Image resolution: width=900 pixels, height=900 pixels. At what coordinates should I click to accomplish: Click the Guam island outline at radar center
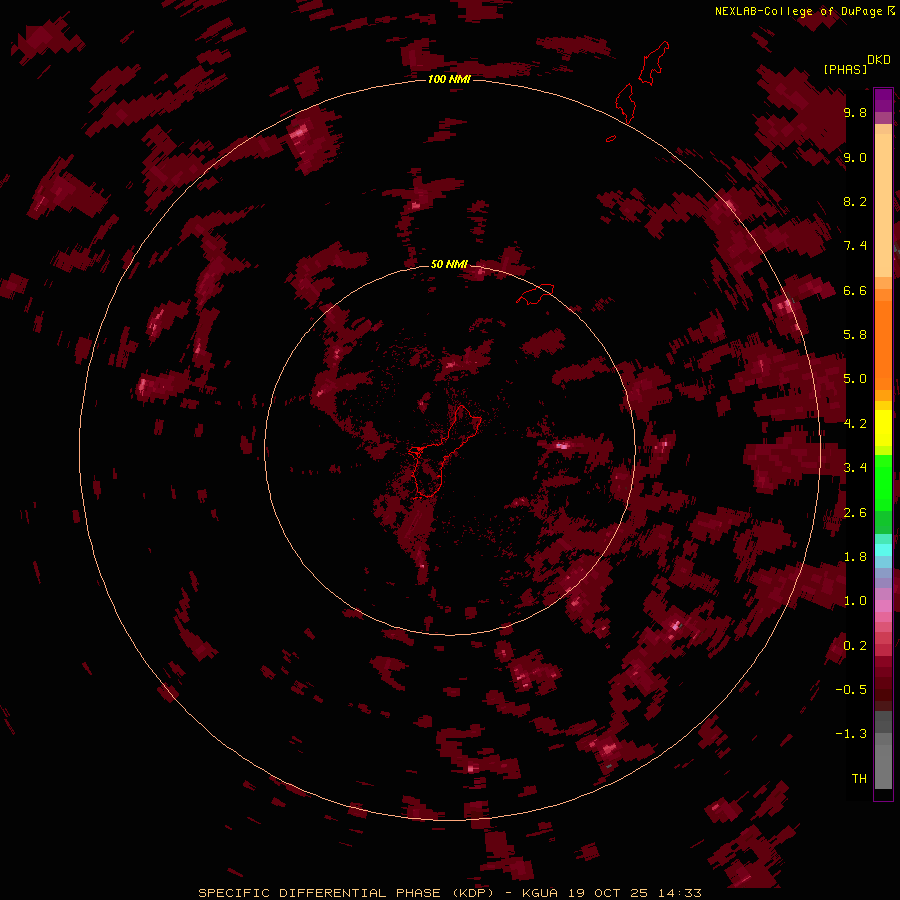(x=445, y=451)
